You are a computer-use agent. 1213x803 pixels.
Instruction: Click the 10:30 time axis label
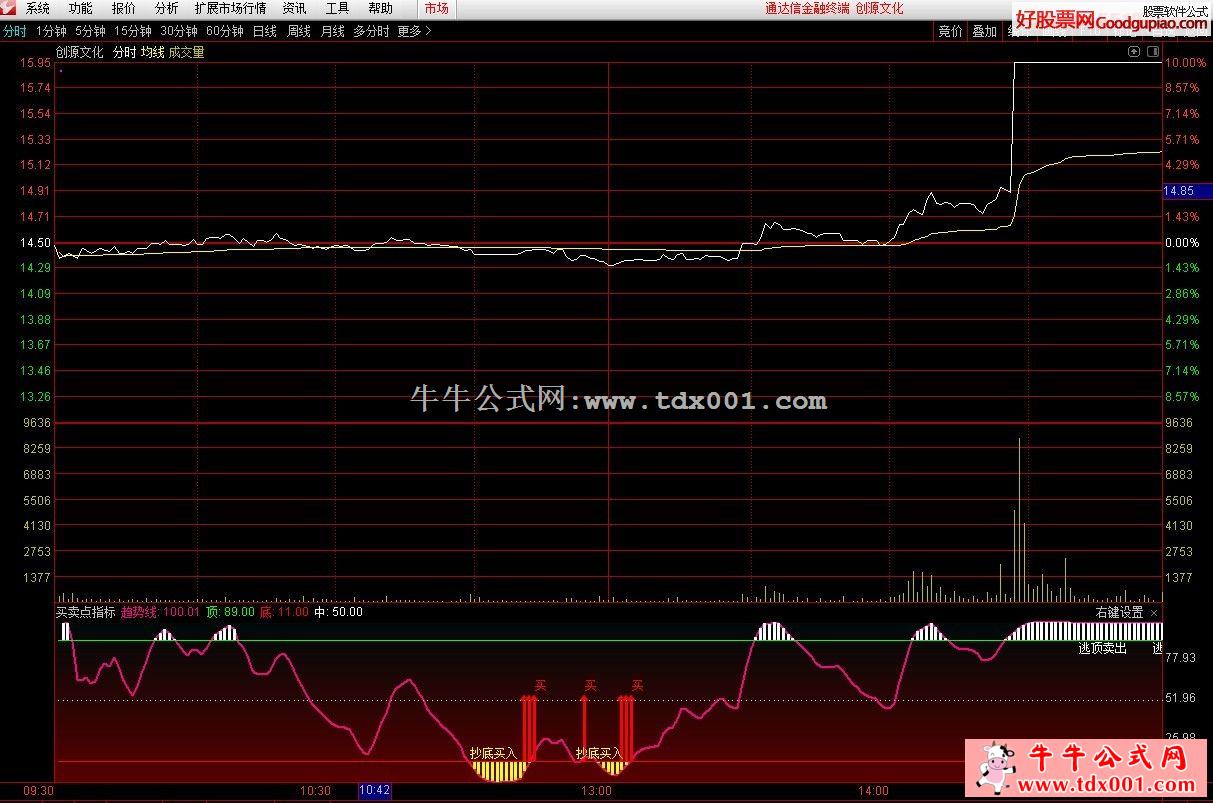315,791
